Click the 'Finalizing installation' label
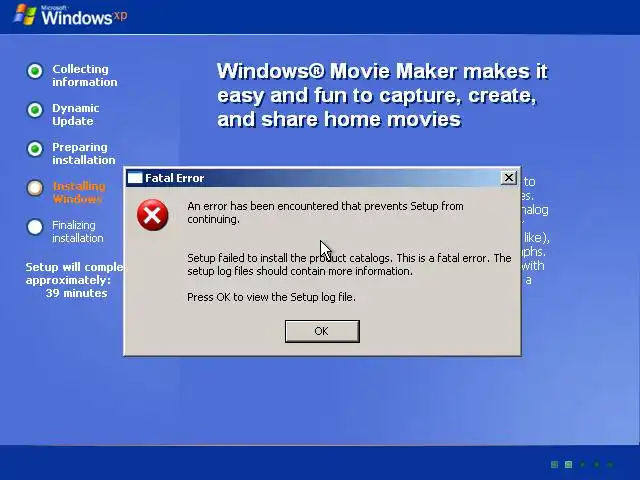640x480 pixels. (x=78, y=231)
